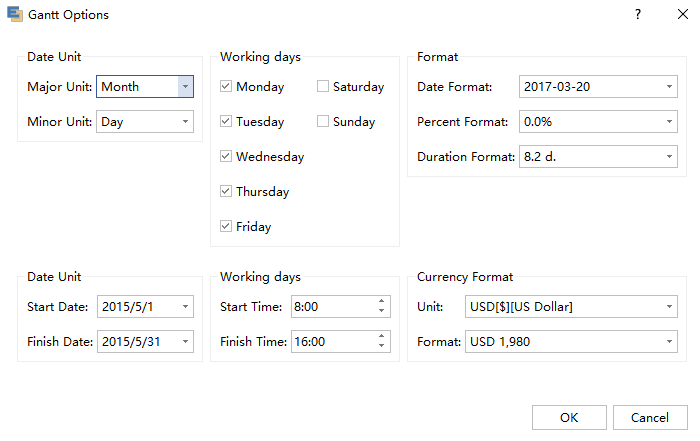Increase Finish Time with up arrow

point(381,337)
